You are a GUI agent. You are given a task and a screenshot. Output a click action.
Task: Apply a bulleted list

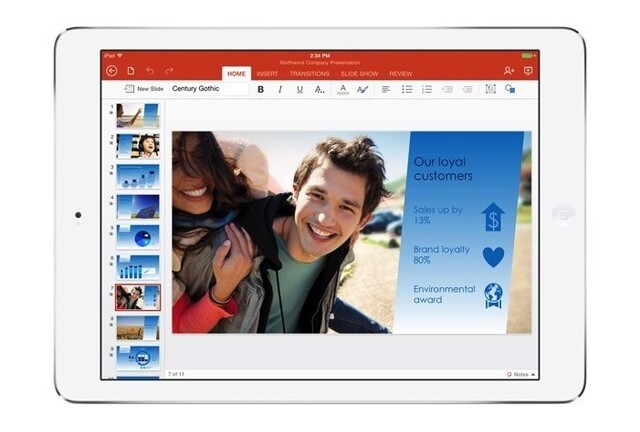tap(407, 89)
